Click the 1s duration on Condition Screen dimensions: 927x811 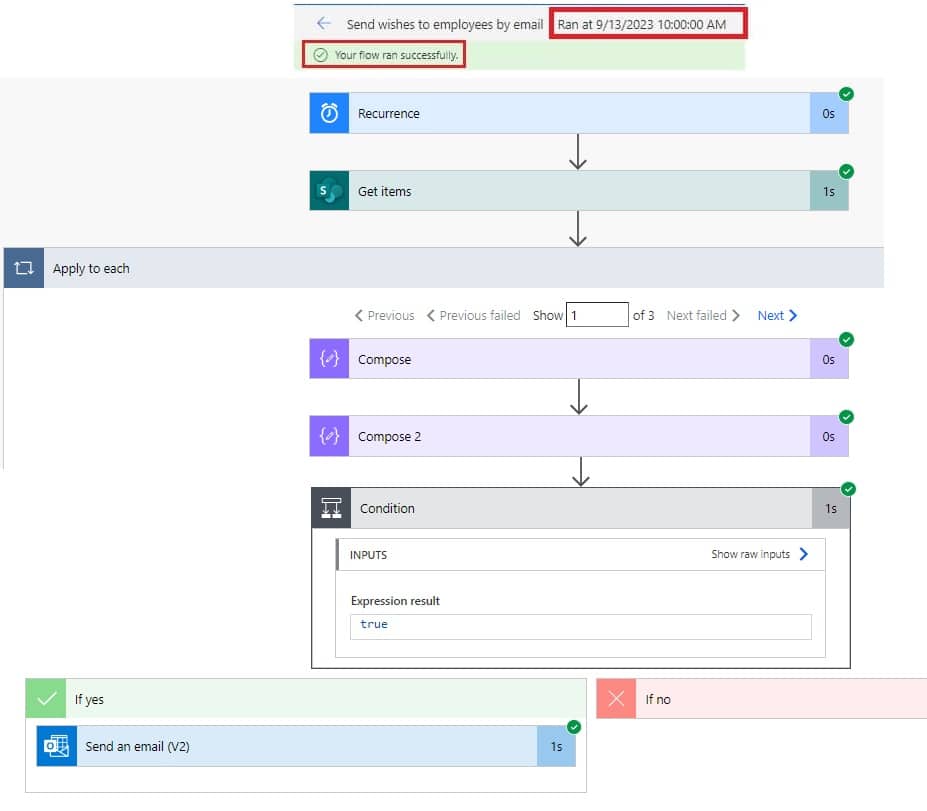pos(831,508)
